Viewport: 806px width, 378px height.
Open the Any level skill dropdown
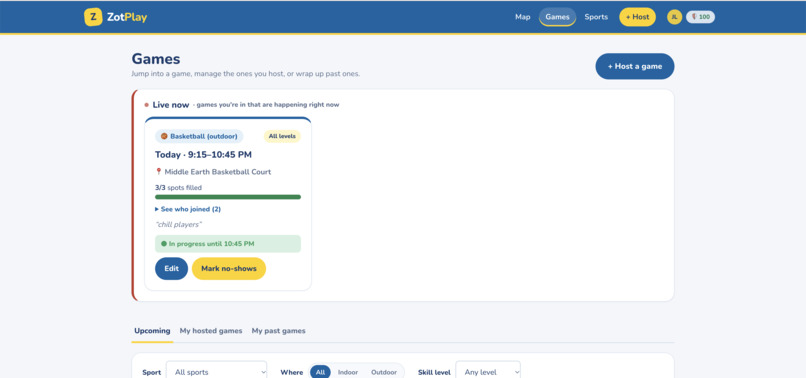[x=488, y=372]
